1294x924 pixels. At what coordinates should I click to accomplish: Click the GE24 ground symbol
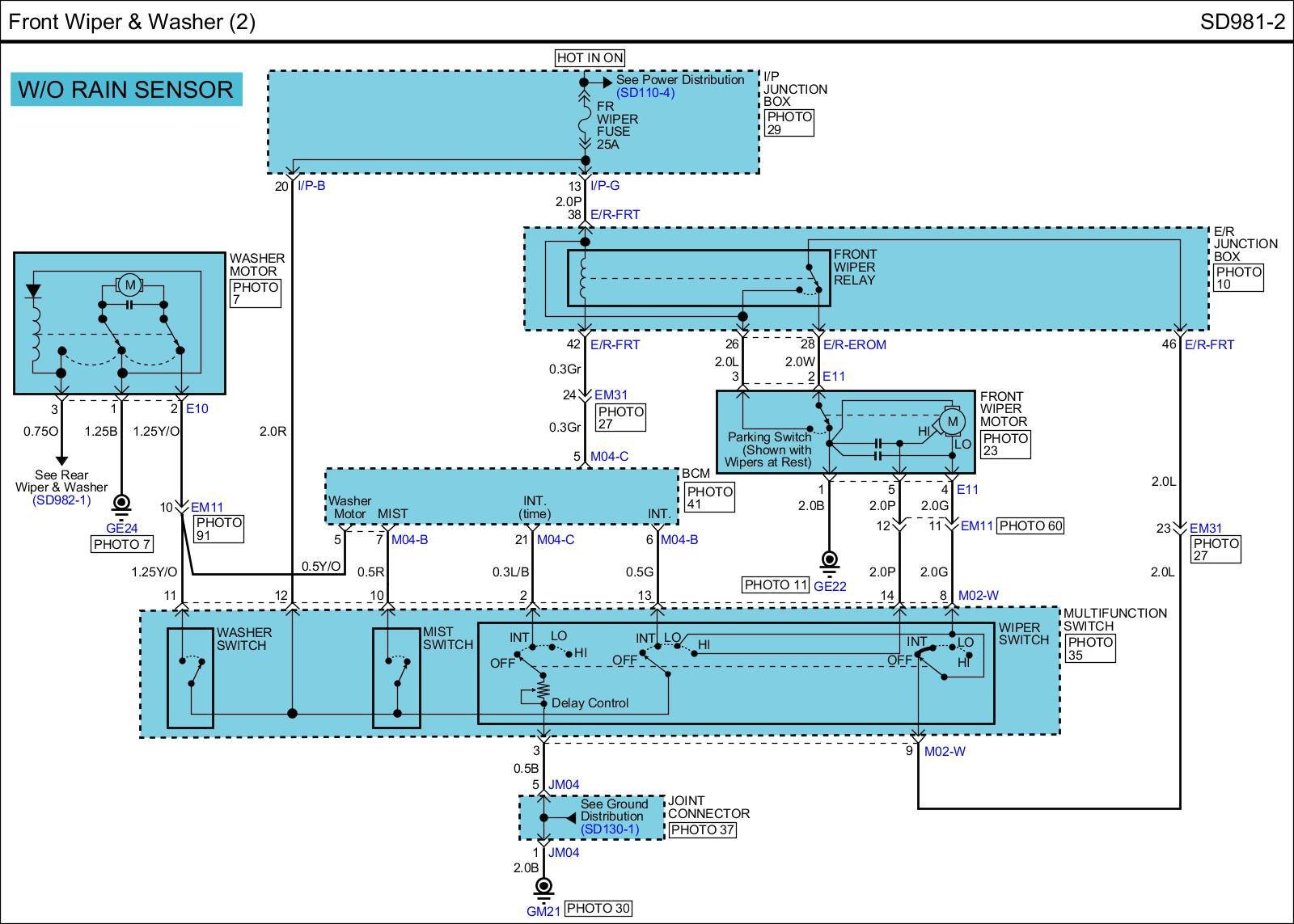pos(121,506)
